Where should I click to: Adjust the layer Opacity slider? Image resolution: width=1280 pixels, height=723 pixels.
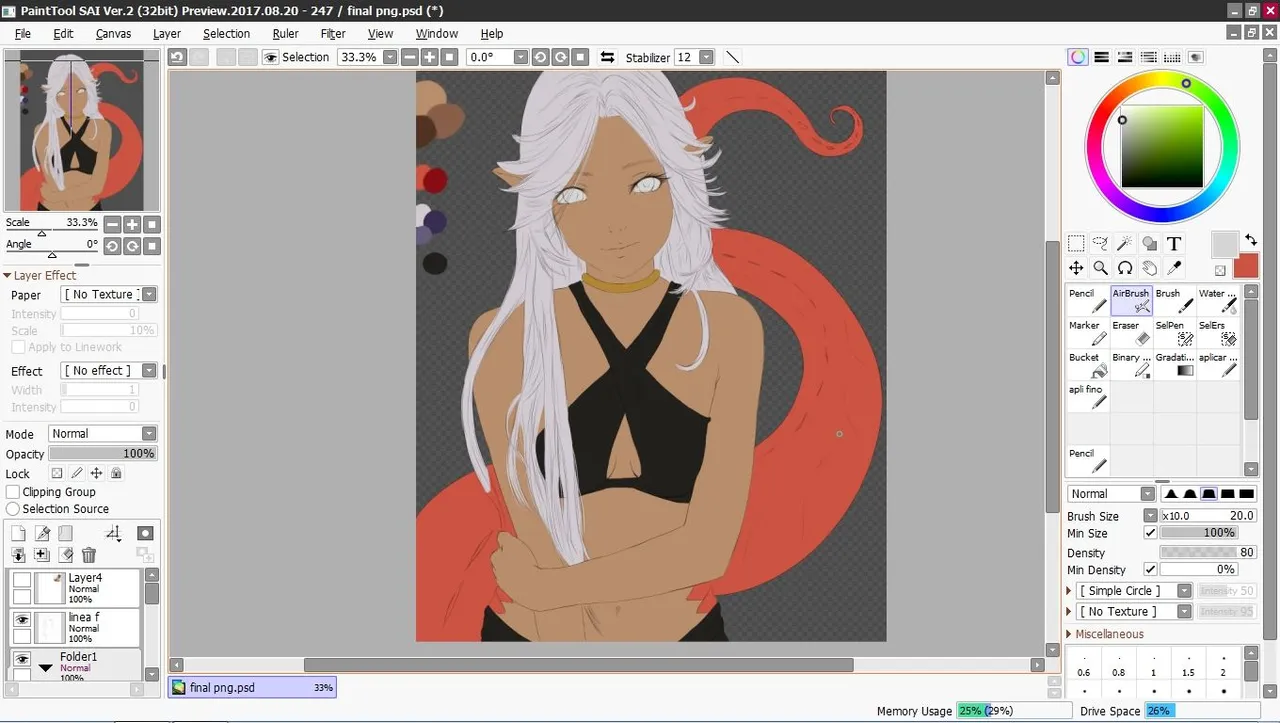103,454
